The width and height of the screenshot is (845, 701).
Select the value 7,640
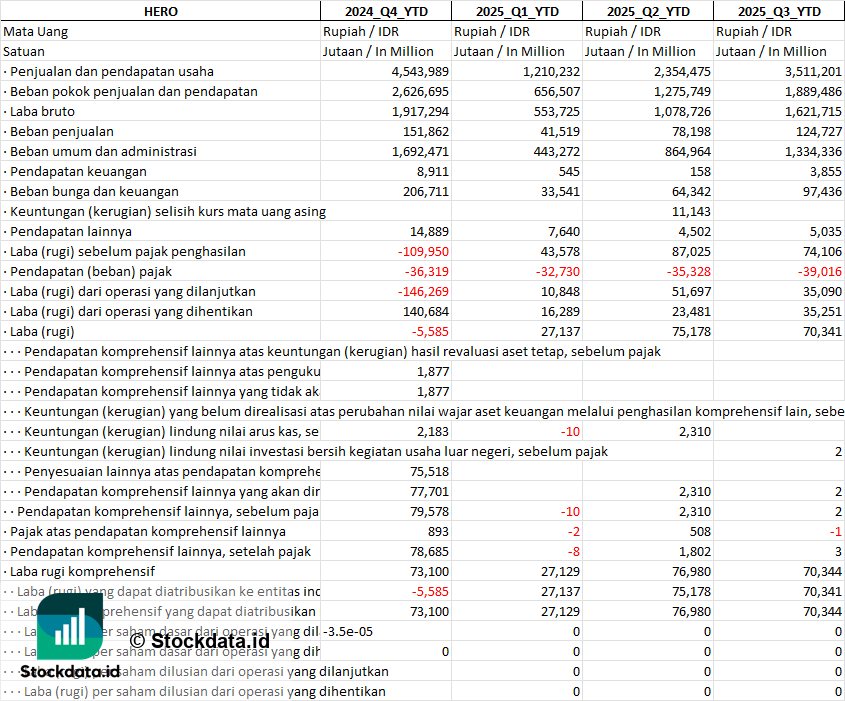(564, 231)
